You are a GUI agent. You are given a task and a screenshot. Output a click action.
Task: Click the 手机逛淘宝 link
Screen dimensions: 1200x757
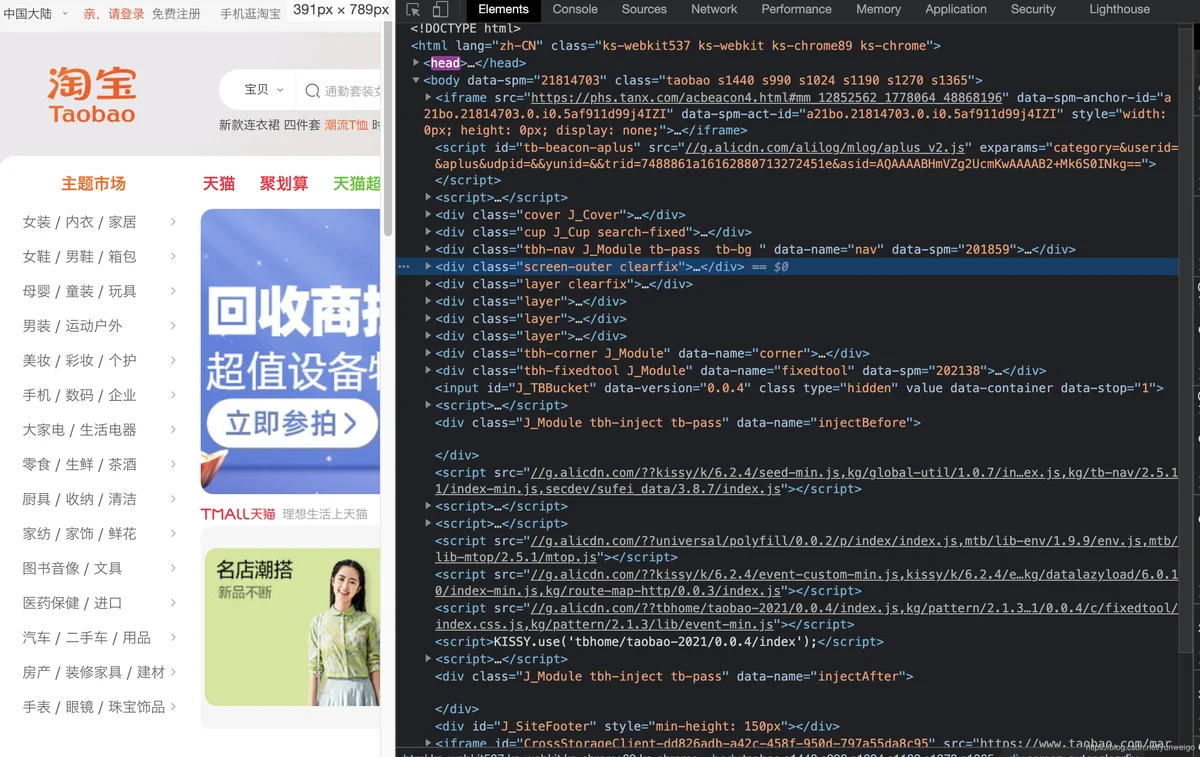point(250,14)
